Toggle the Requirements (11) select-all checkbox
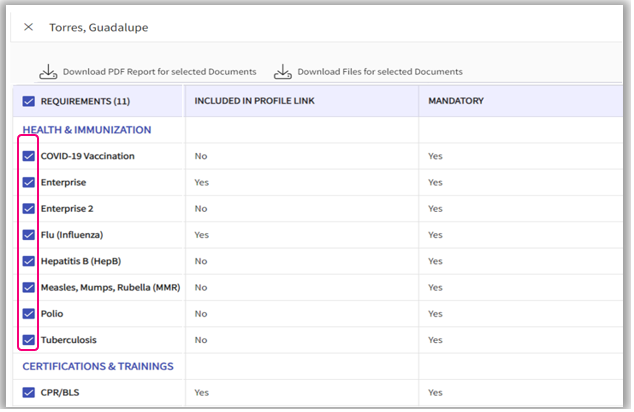The image size is (634, 412). (x=28, y=101)
